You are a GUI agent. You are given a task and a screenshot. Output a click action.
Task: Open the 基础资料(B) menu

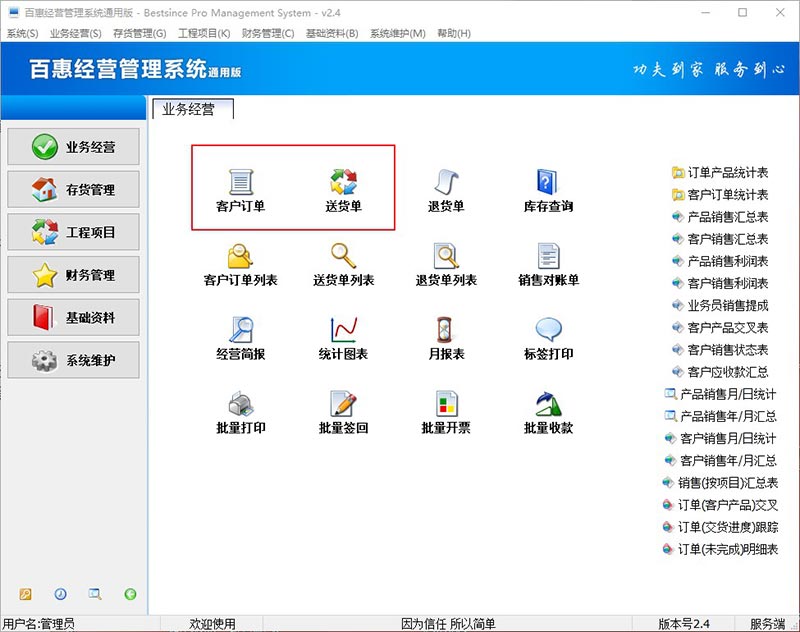(x=332, y=33)
